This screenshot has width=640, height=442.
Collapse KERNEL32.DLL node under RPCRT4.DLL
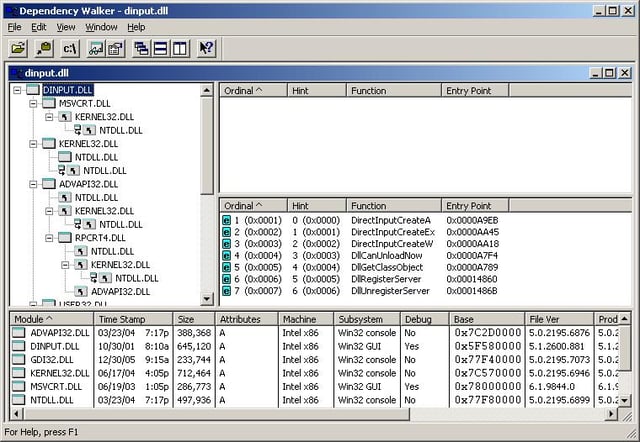click(x=65, y=265)
